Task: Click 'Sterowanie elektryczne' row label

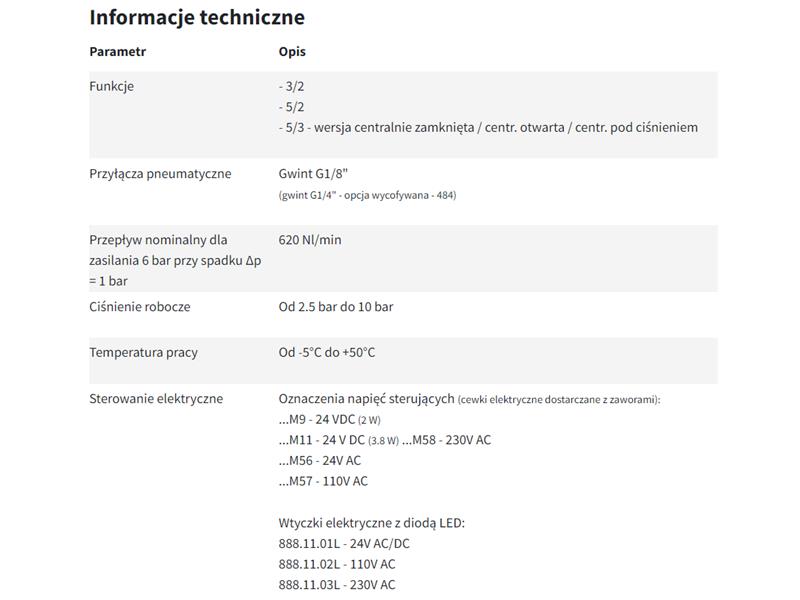Action: coord(156,399)
